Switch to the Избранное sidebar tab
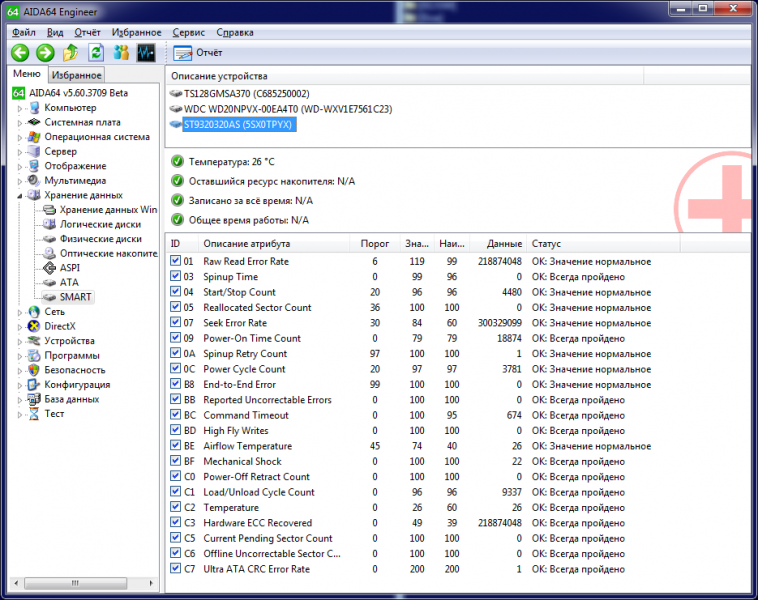 [x=76, y=75]
